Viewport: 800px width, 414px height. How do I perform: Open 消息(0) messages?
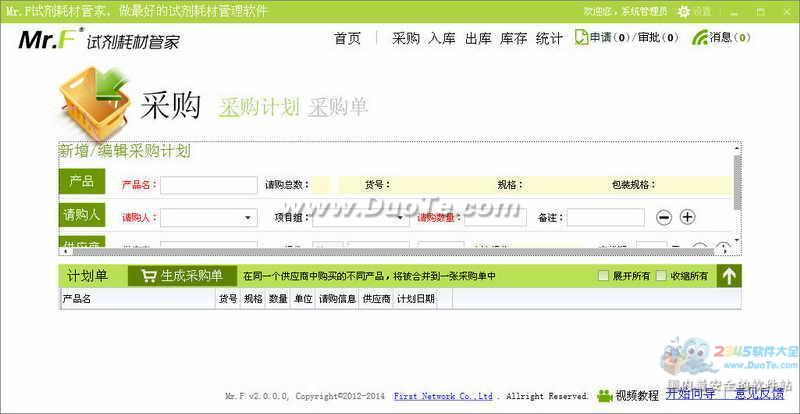coord(730,37)
